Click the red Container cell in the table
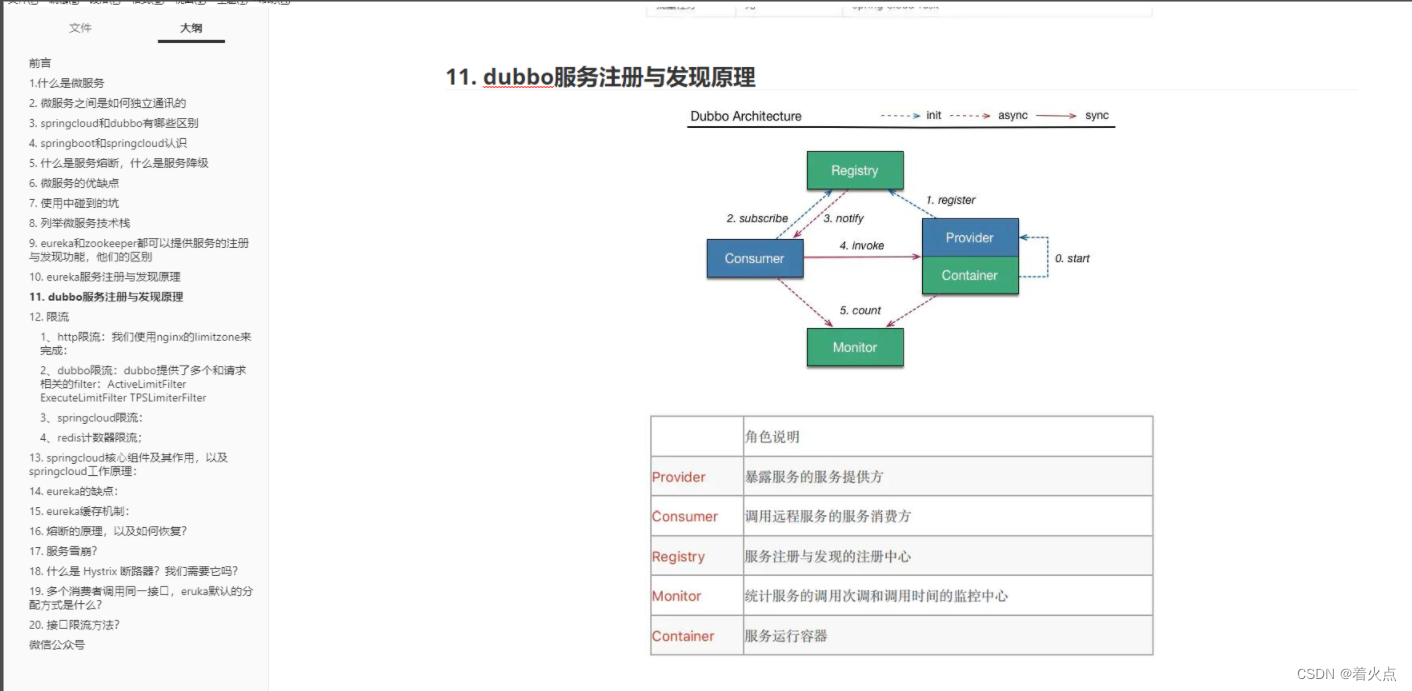 coord(697,635)
